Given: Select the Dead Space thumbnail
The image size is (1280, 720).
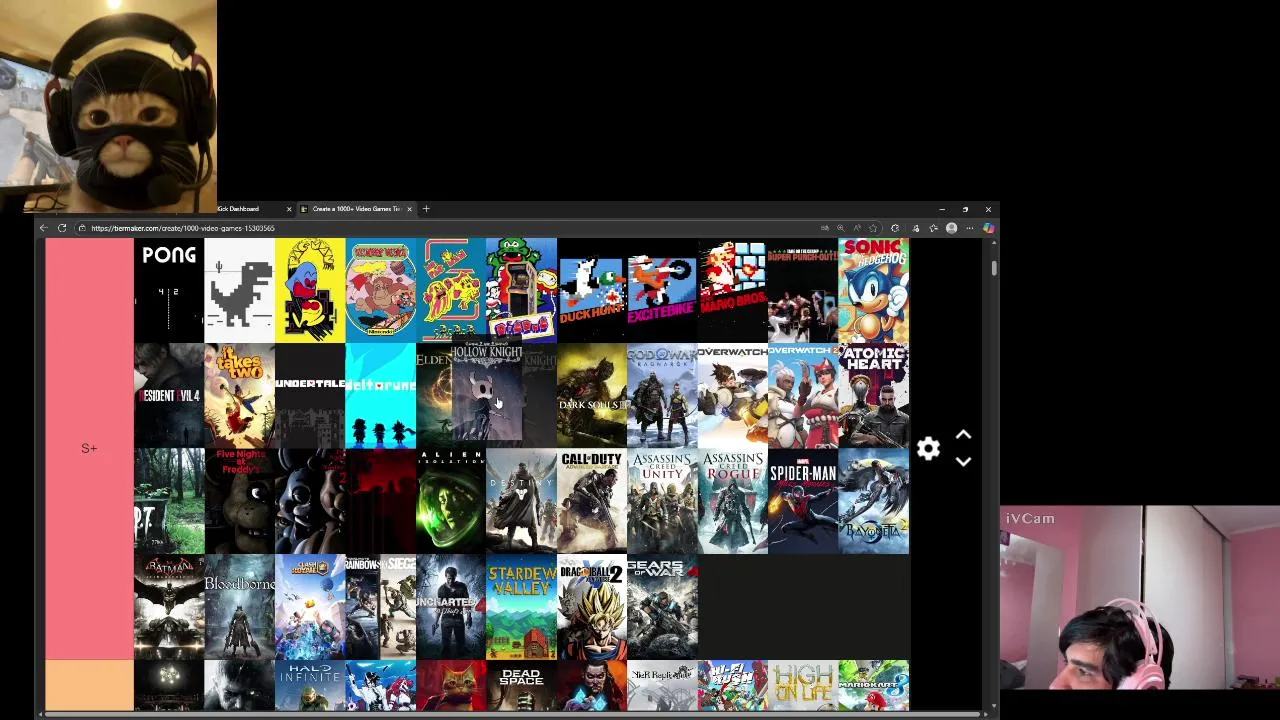Looking at the screenshot, I should [521, 686].
